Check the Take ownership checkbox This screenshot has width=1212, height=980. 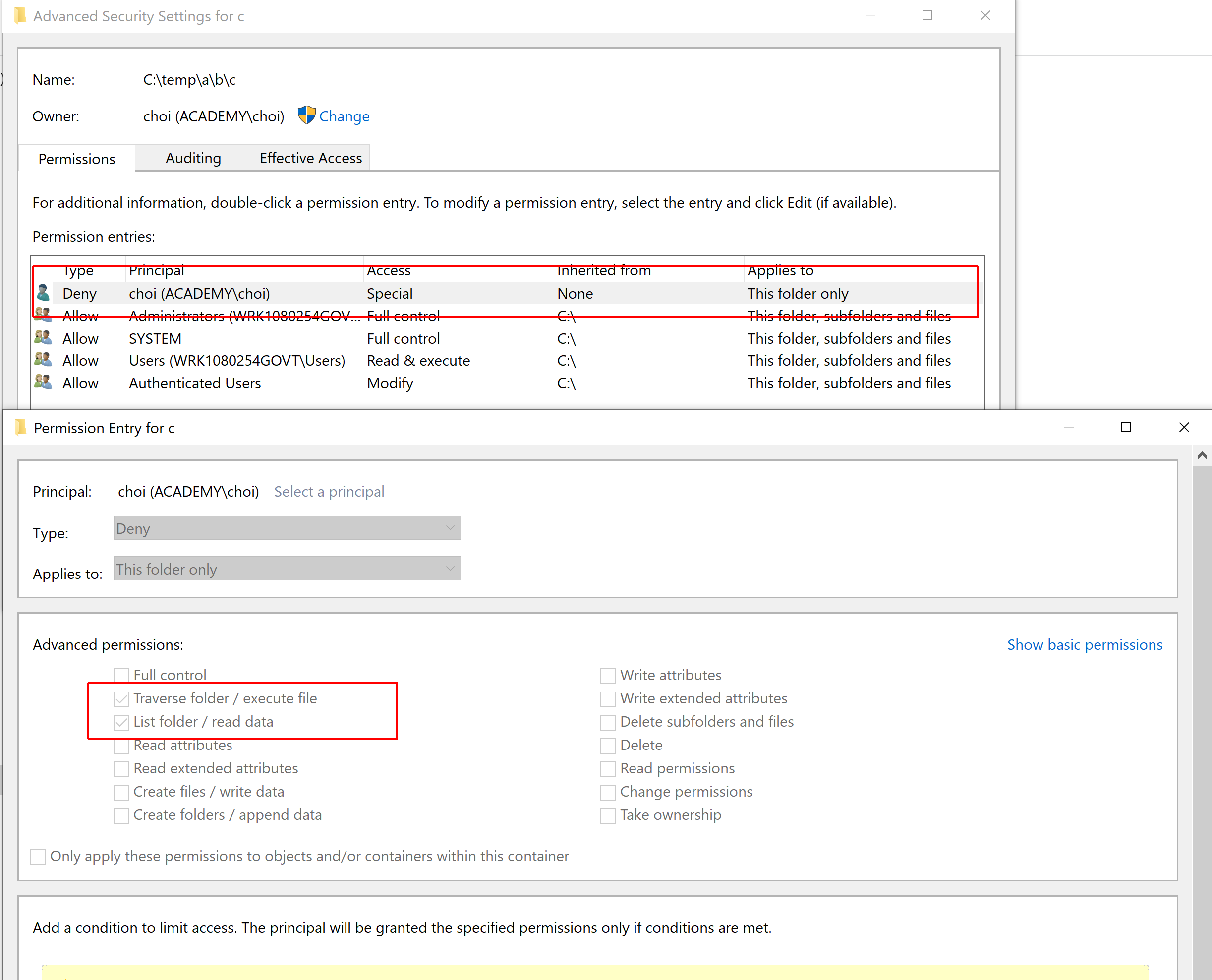pyautogui.click(x=608, y=816)
